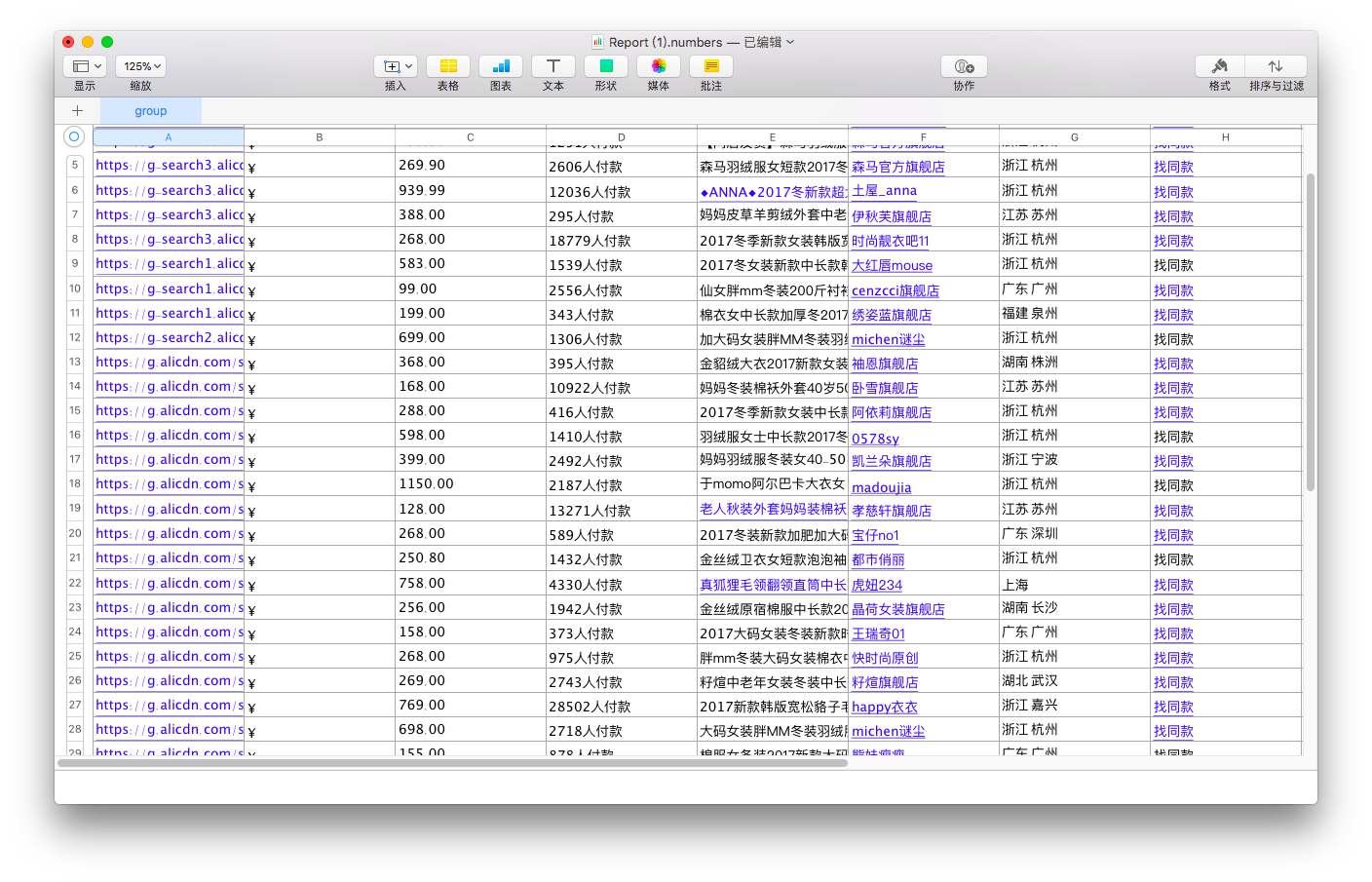Open 虎妞234 shop link

point(877,585)
